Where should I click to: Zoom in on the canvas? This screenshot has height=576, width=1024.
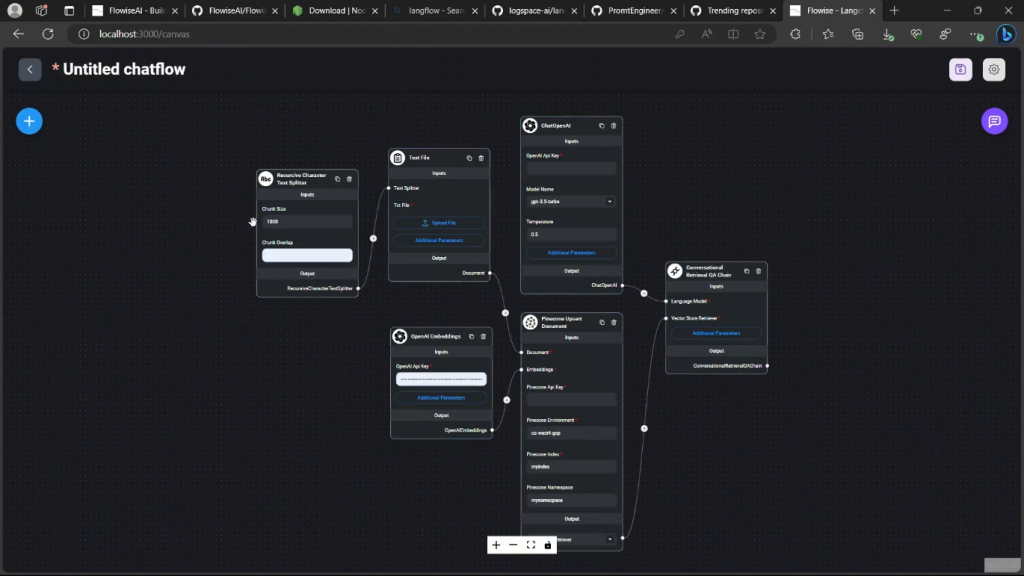pyautogui.click(x=496, y=545)
